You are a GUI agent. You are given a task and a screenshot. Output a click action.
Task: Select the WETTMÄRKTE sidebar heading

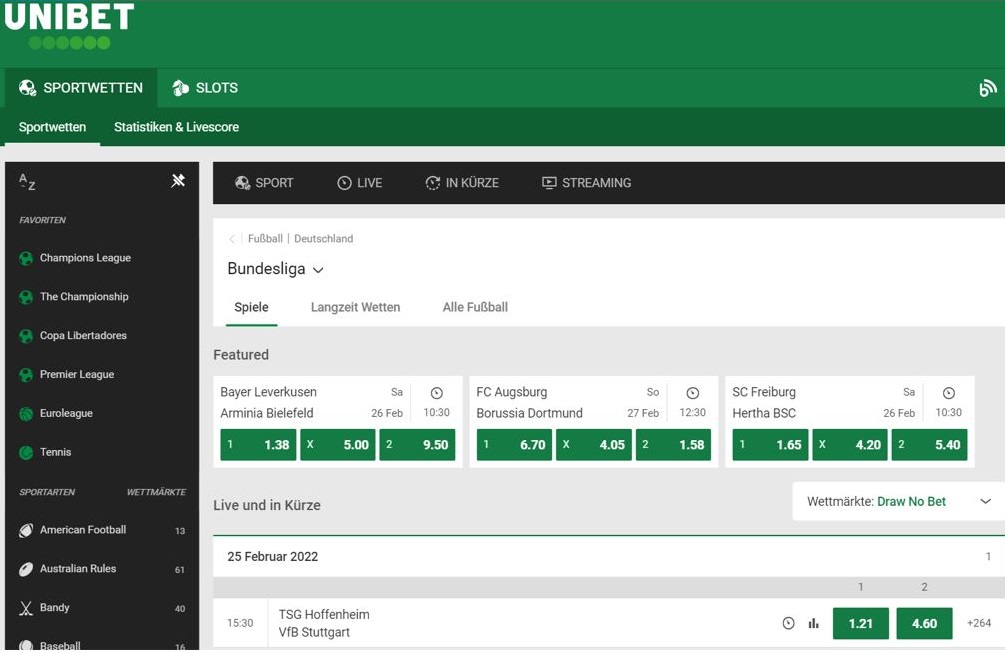pos(156,492)
